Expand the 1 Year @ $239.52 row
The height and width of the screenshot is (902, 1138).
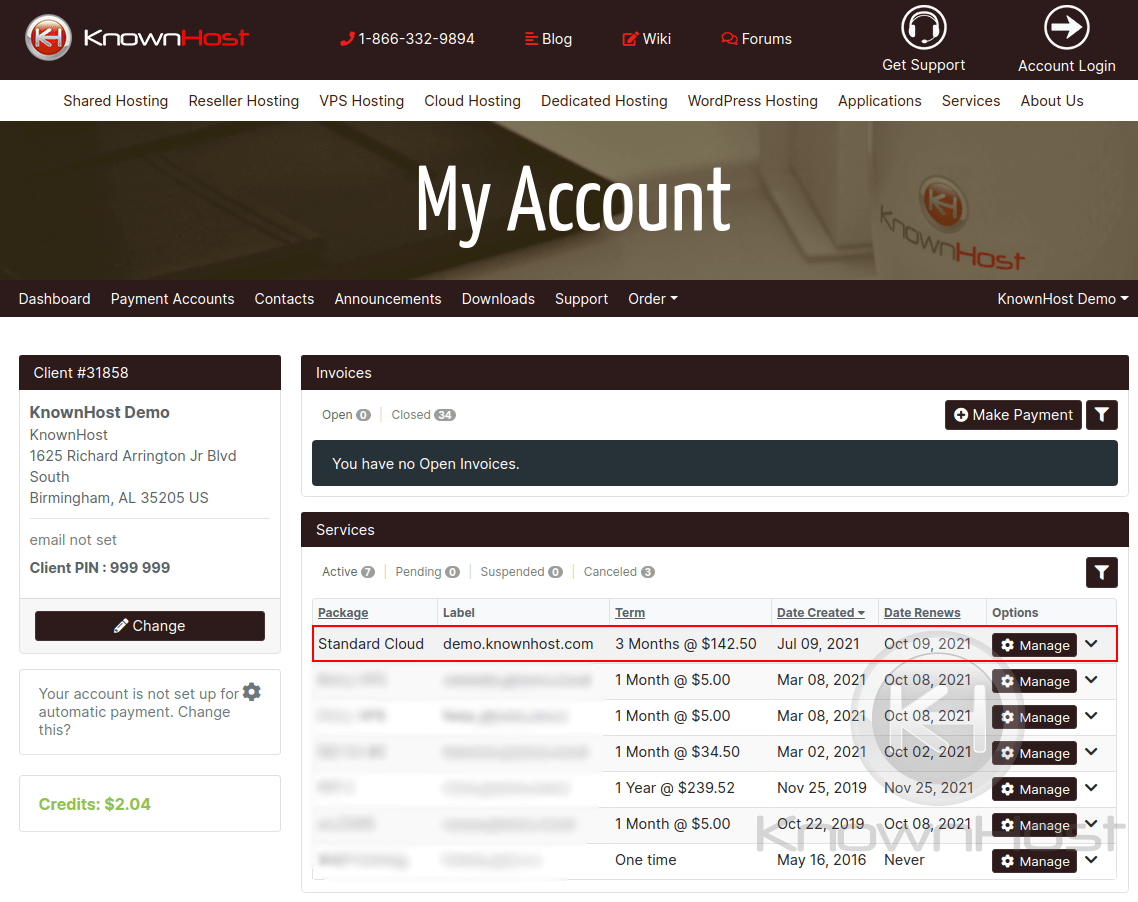coord(1092,788)
